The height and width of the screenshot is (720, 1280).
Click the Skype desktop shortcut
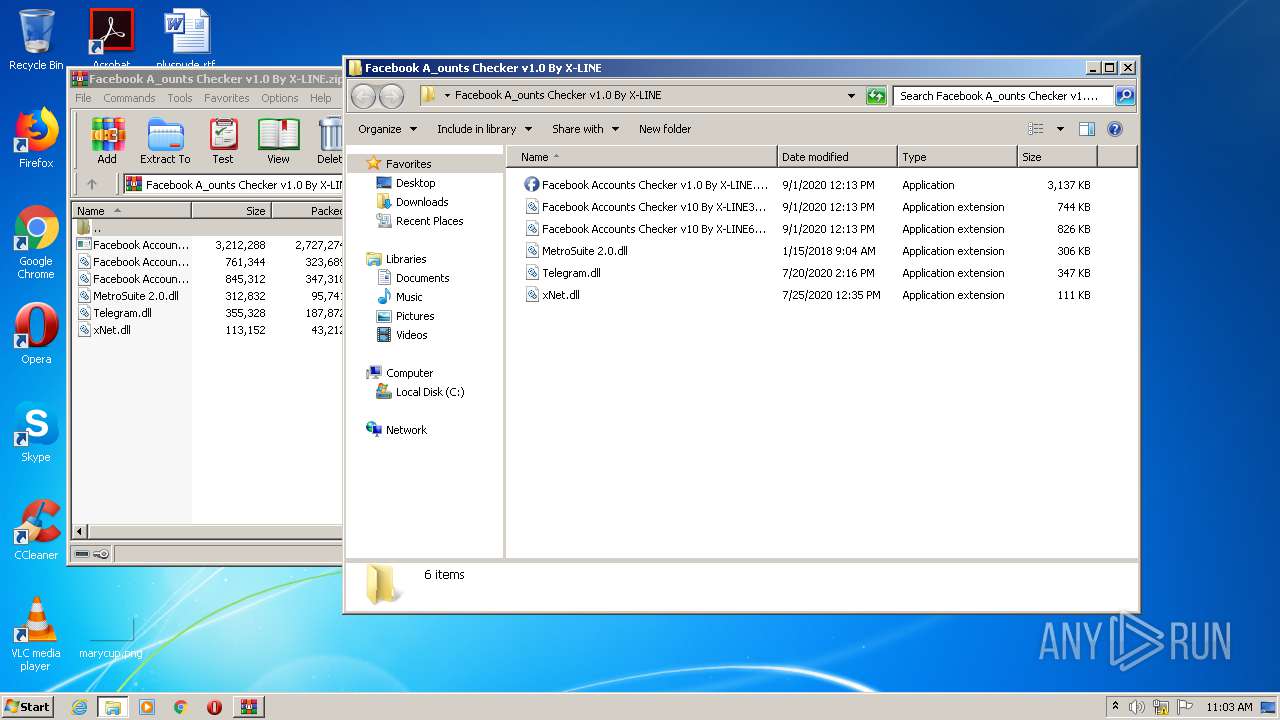(x=36, y=432)
